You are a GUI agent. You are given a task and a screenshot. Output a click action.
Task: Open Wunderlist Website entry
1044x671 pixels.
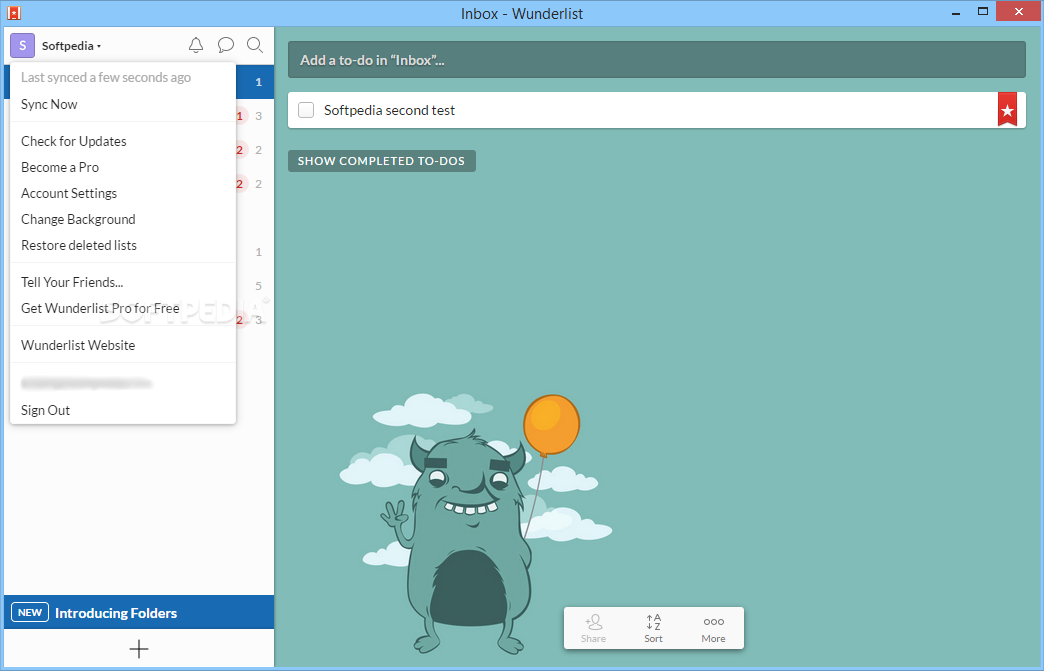[x=79, y=345]
